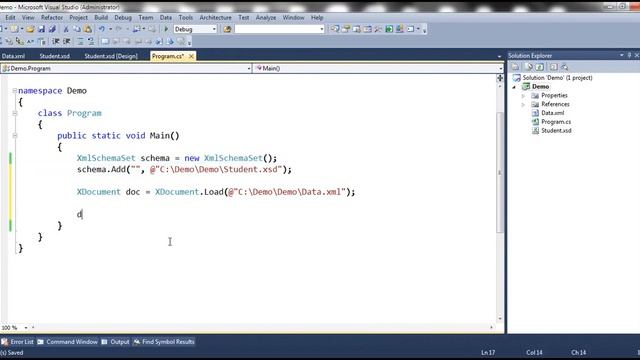
Task: Open the Refactor menu
Action: click(x=52, y=18)
